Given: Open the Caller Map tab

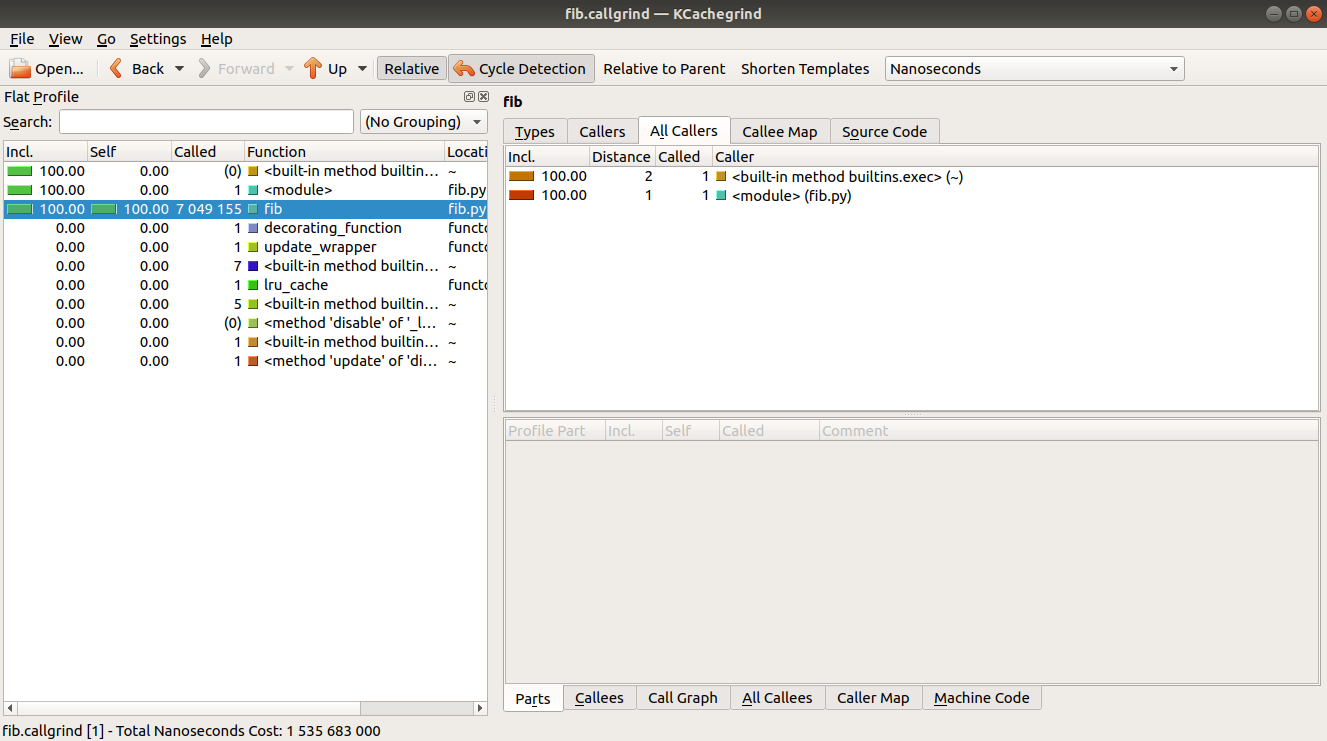Looking at the screenshot, I should (873, 698).
